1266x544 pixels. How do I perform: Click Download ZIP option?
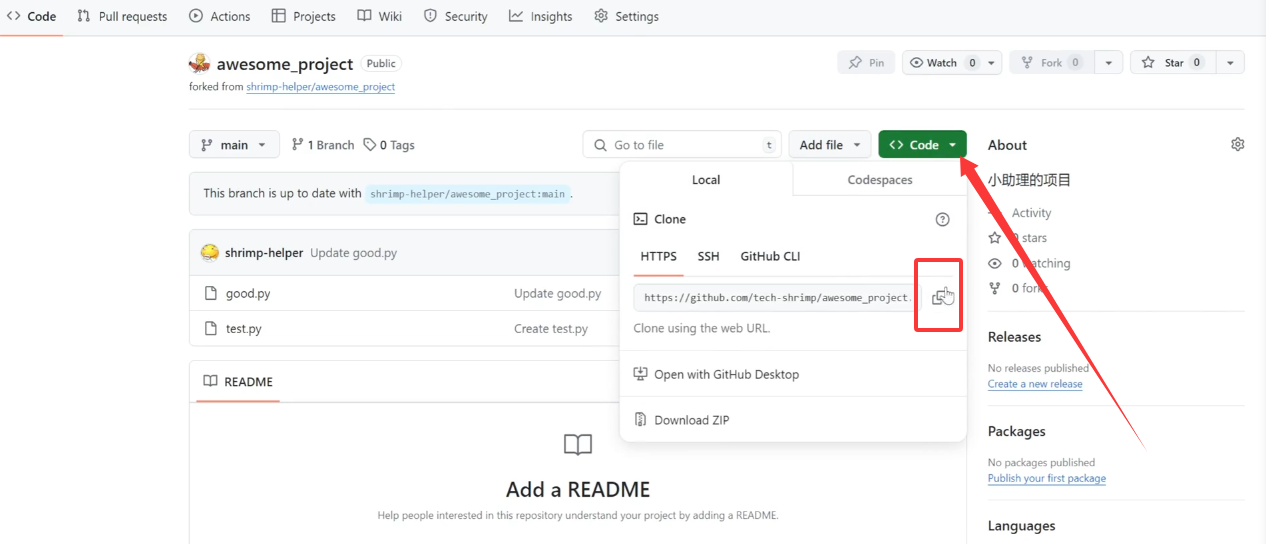(691, 420)
